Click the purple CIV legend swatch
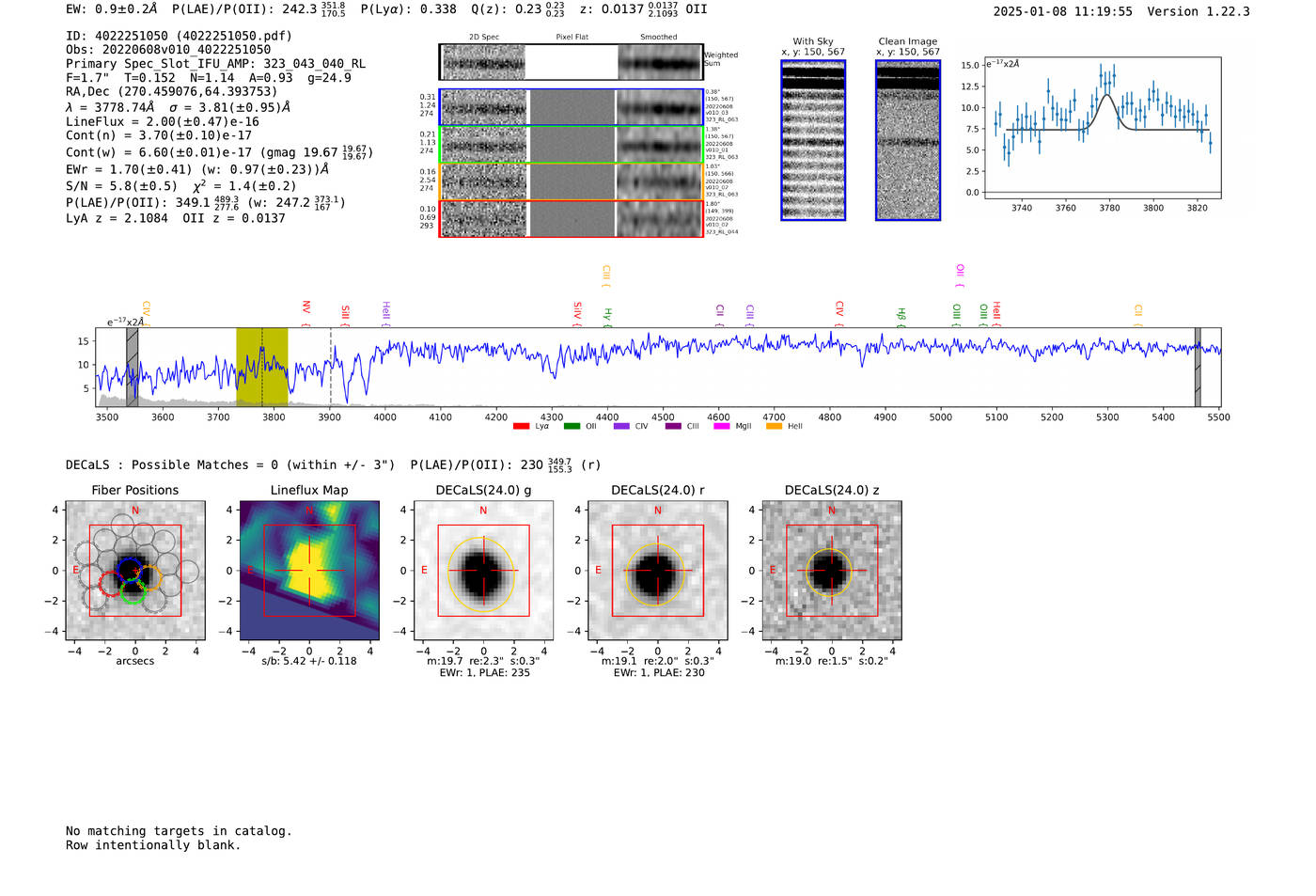The height and width of the screenshot is (896, 1316). tap(621, 427)
